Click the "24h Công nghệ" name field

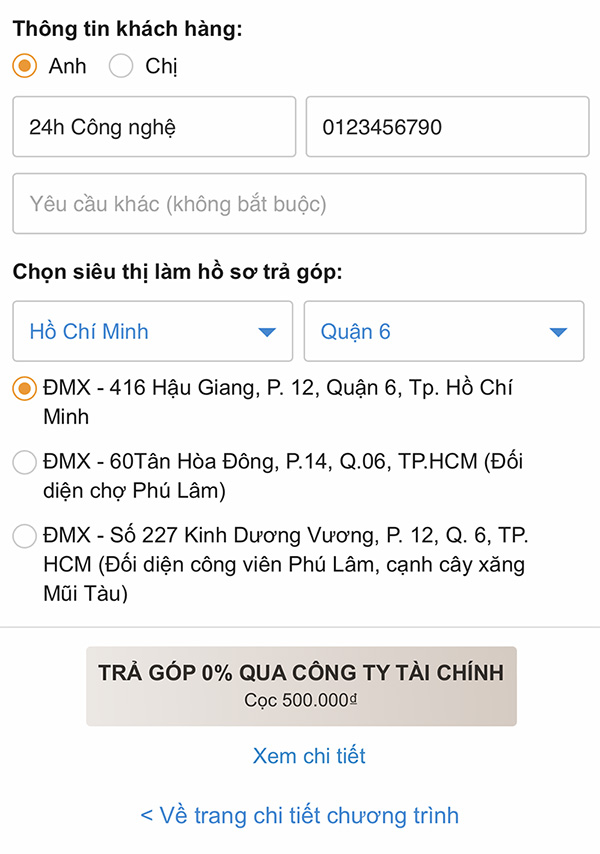(154, 126)
